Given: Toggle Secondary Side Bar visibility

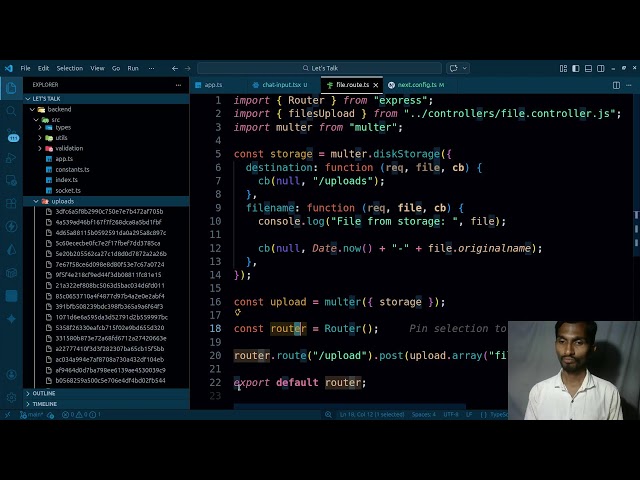Looking at the screenshot, I should pos(600,69).
